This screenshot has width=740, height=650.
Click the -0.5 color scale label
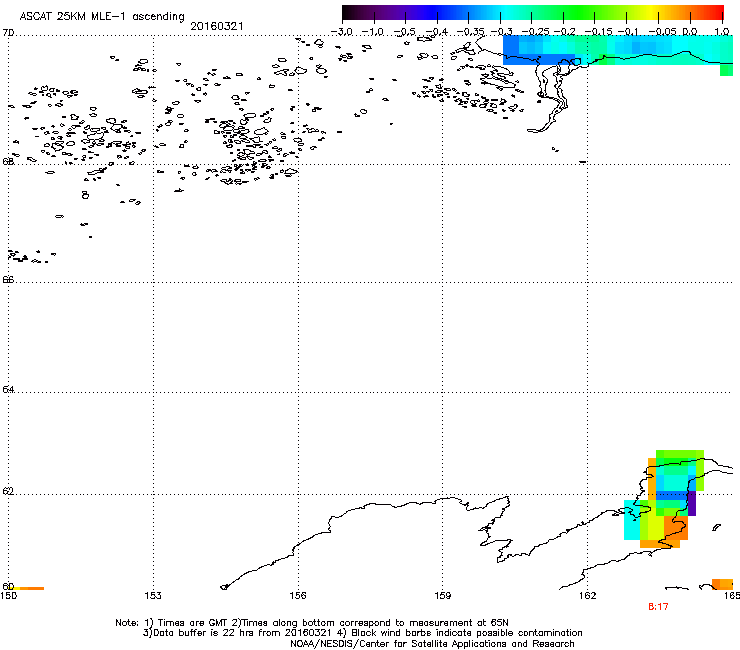pos(404,32)
